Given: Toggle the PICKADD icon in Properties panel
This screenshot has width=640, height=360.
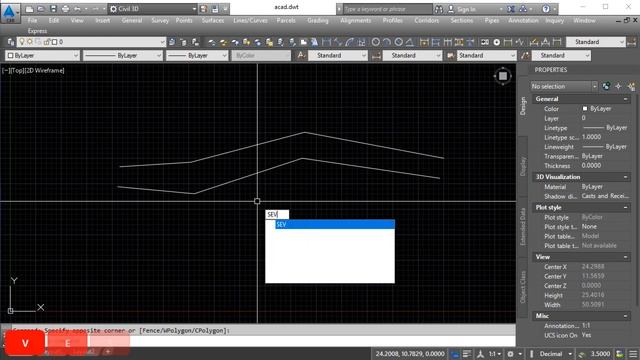Looking at the screenshot, I should click(607, 86).
